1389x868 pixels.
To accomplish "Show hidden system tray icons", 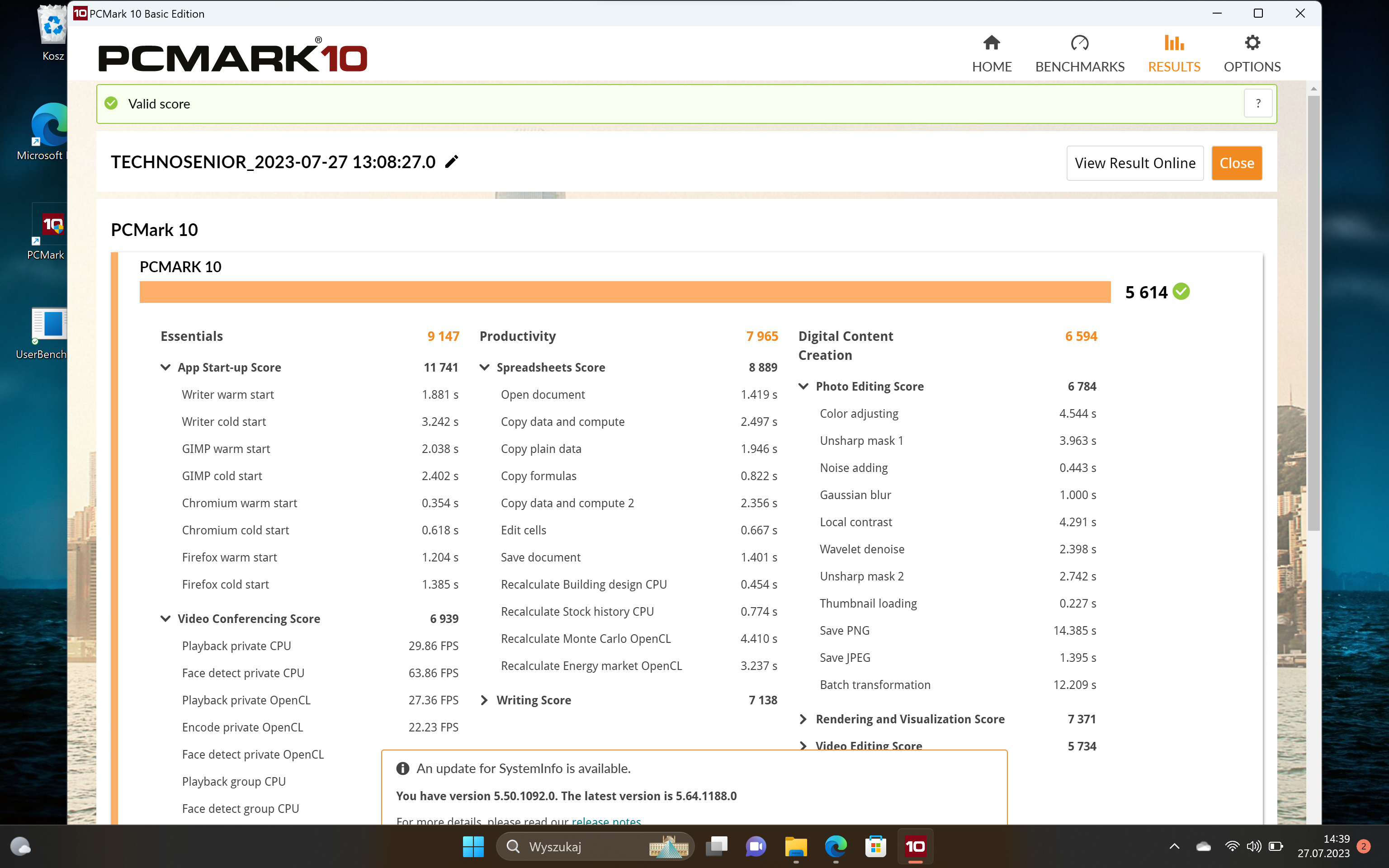I will (1174, 846).
